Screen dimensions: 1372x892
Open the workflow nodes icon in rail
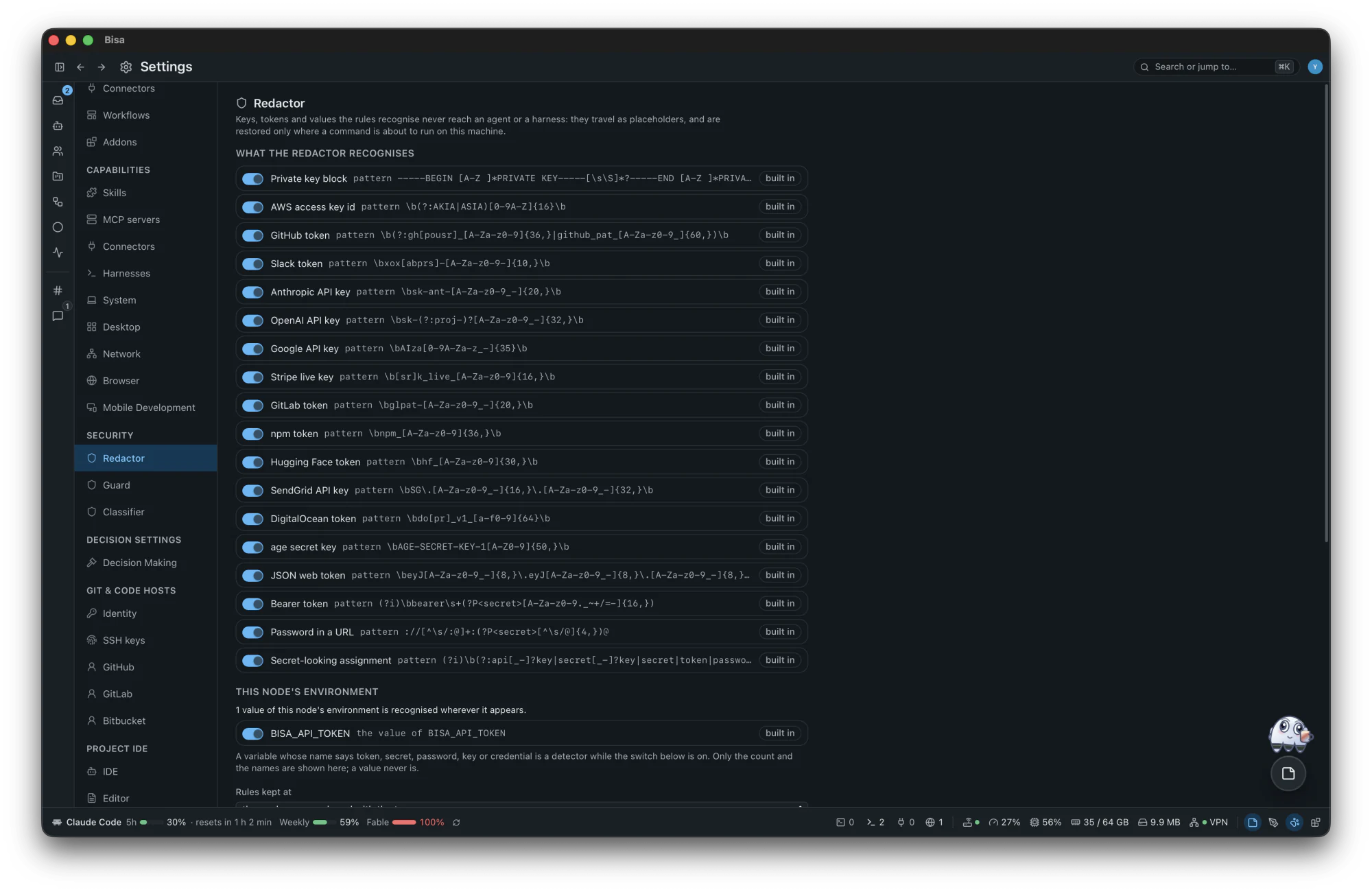(58, 202)
